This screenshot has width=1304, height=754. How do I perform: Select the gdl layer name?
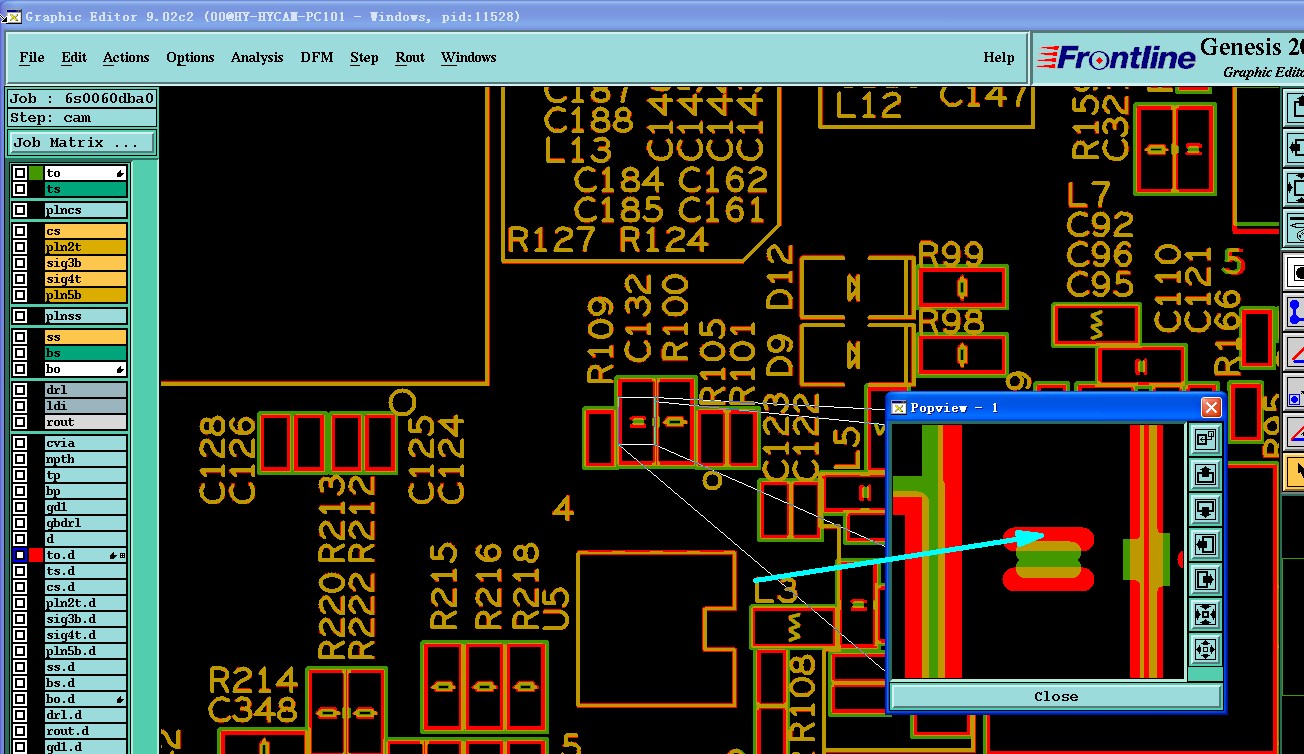pos(86,507)
